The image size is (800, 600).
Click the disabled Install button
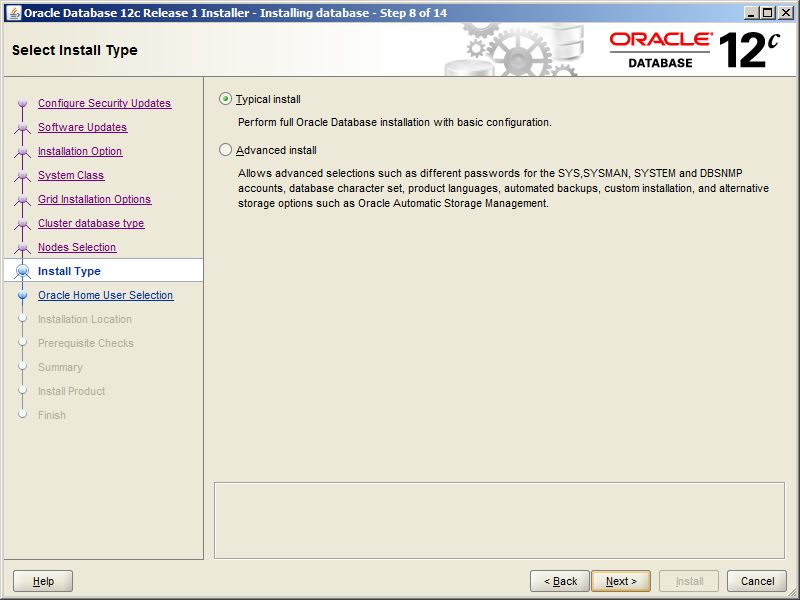coord(689,581)
